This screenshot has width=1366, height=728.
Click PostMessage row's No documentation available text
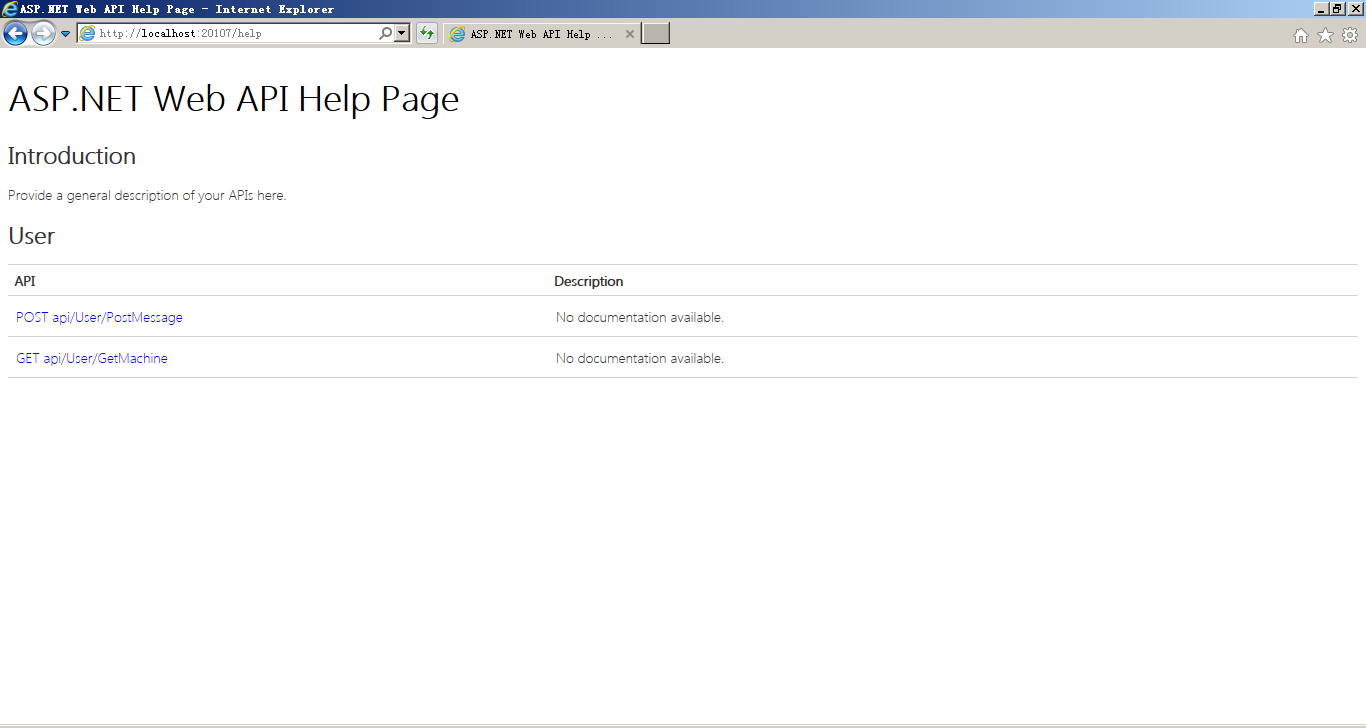click(x=640, y=317)
